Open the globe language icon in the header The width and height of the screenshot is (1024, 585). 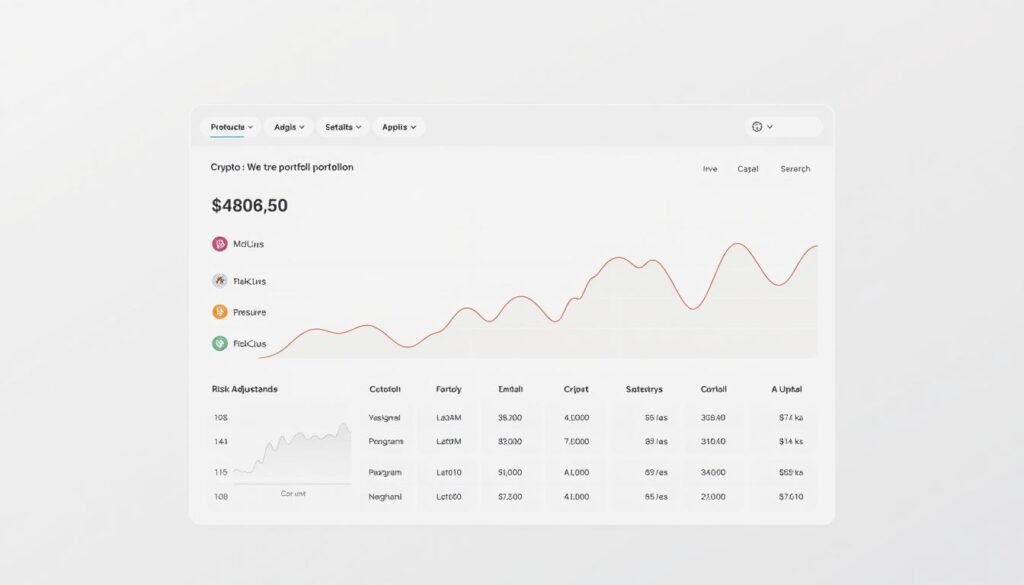[758, 126]
